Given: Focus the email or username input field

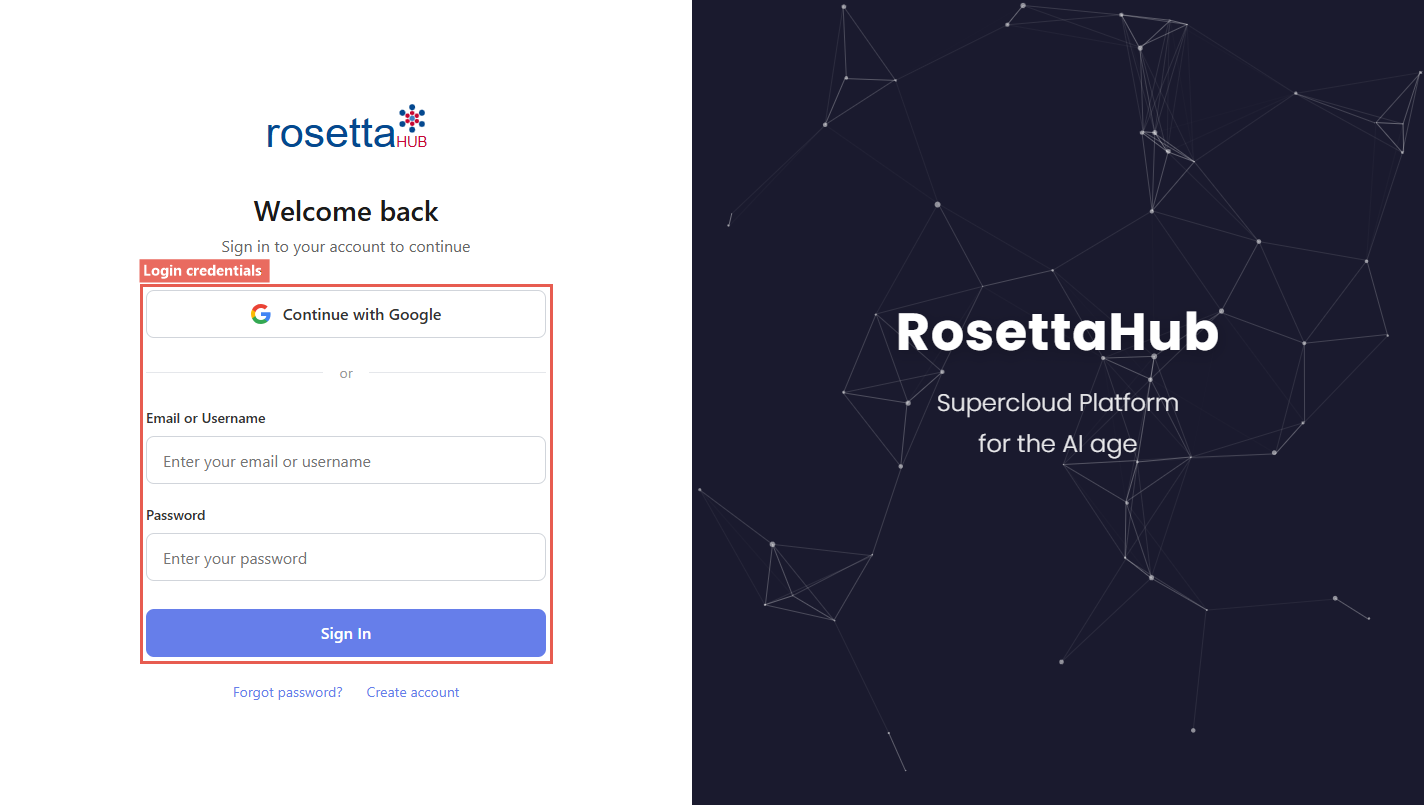Looking at the screenshot, I should click(x=346, y=461).
